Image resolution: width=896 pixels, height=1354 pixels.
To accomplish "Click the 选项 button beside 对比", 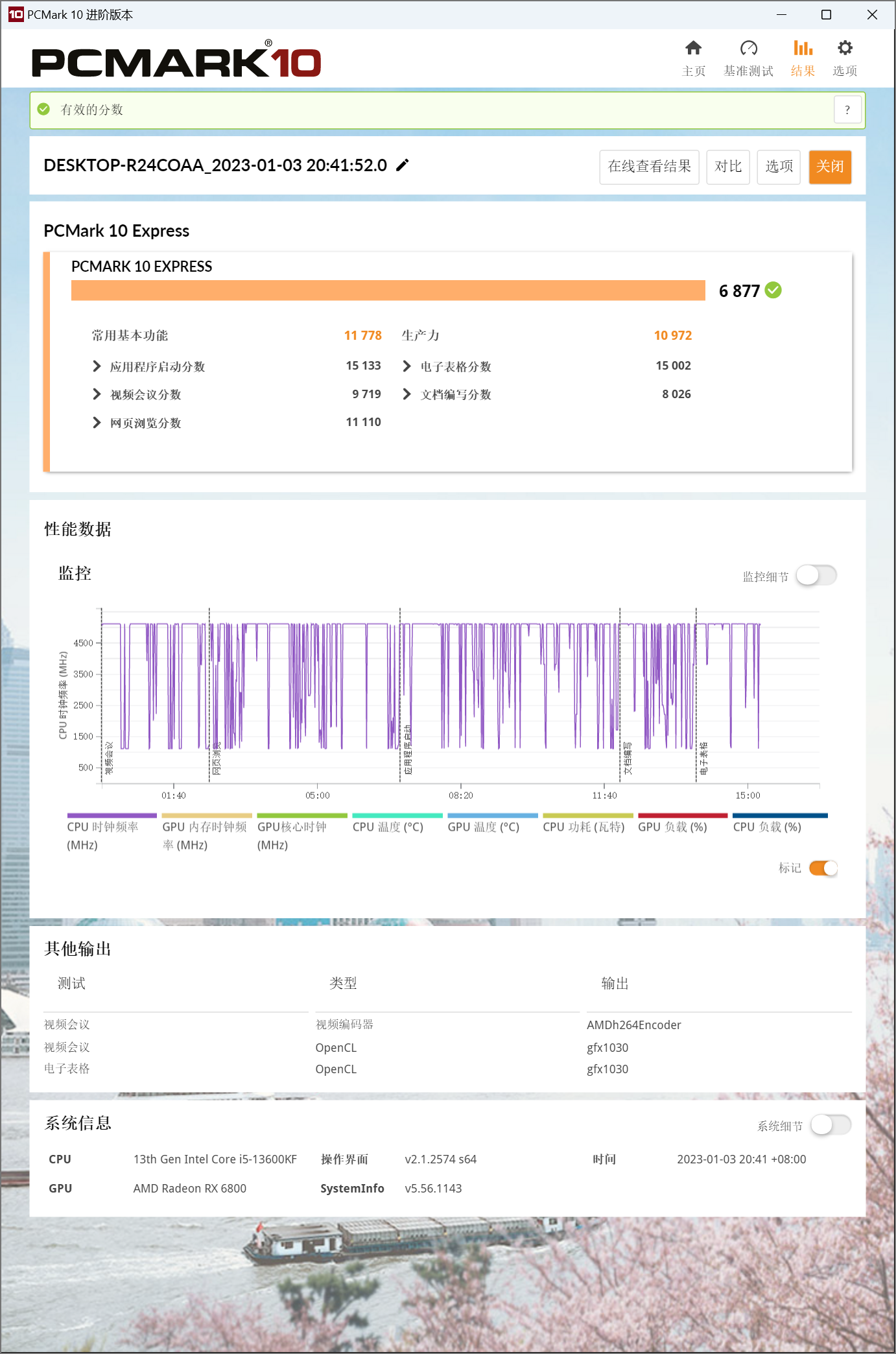I will 779,167.
